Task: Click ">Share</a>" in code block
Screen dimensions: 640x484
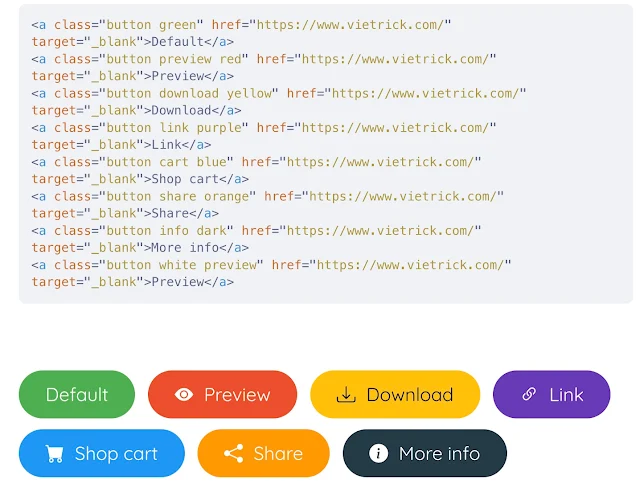Action: click(181, 213)
